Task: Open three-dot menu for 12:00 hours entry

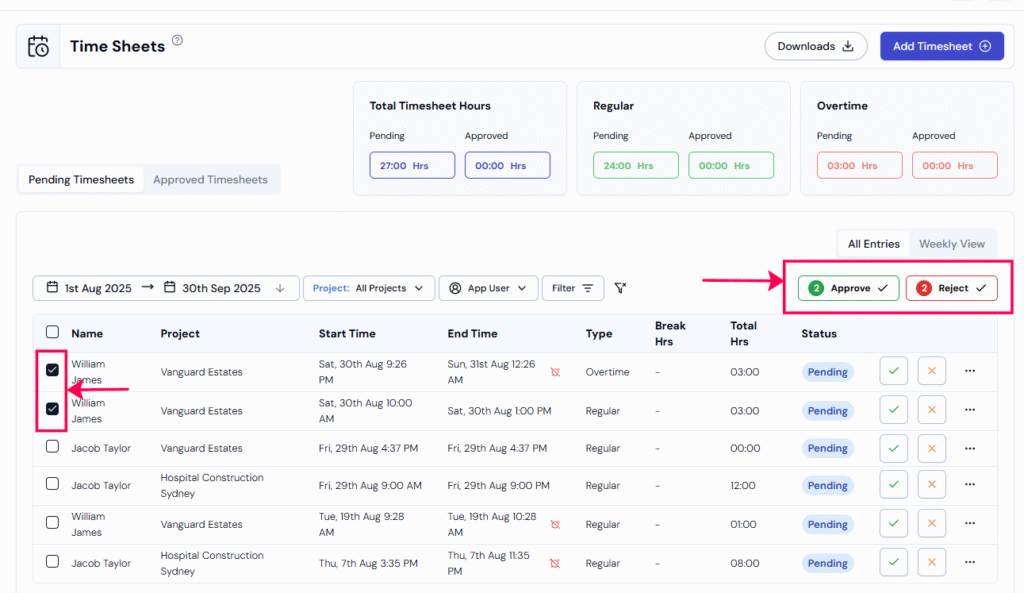Action: (969, 485)
